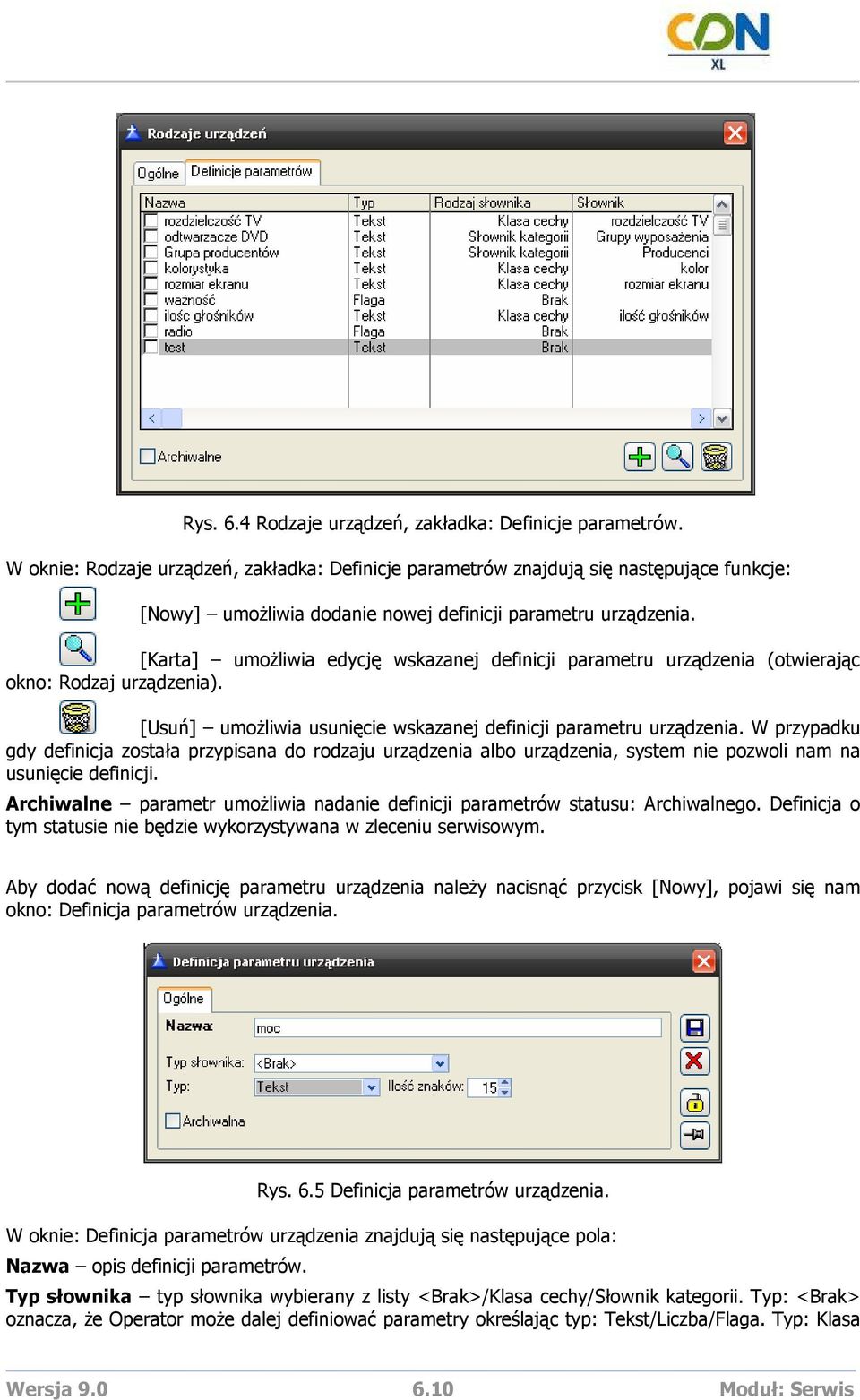Click scroll down arrow of list scrollbar
The height and width of the screenshot is (1400, 860).
(722, 418)
